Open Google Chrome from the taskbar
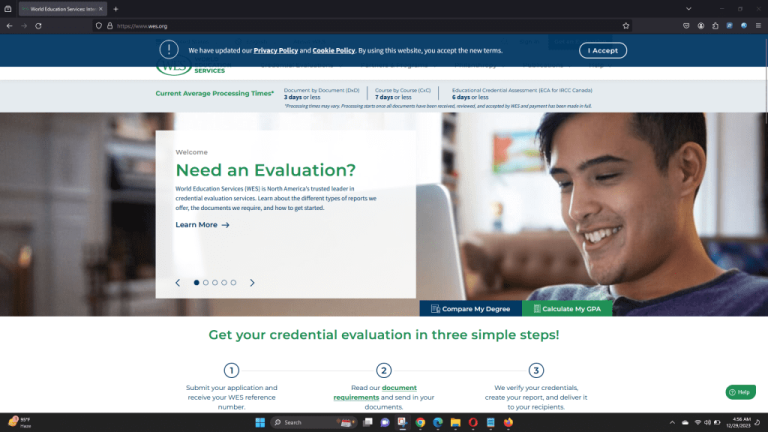Image resolution: width=768 pixels, height=432 pixels. [x=420, y=422]
